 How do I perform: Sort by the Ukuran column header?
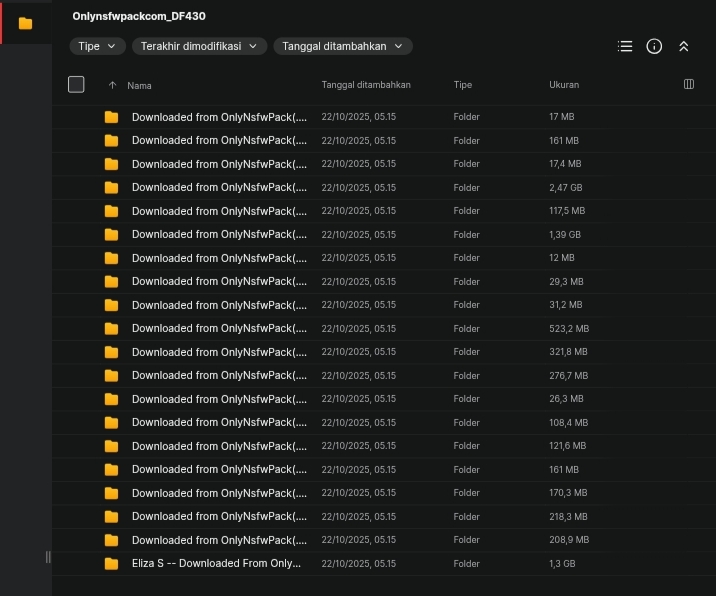pyautogui.click(x=564, y=85)
